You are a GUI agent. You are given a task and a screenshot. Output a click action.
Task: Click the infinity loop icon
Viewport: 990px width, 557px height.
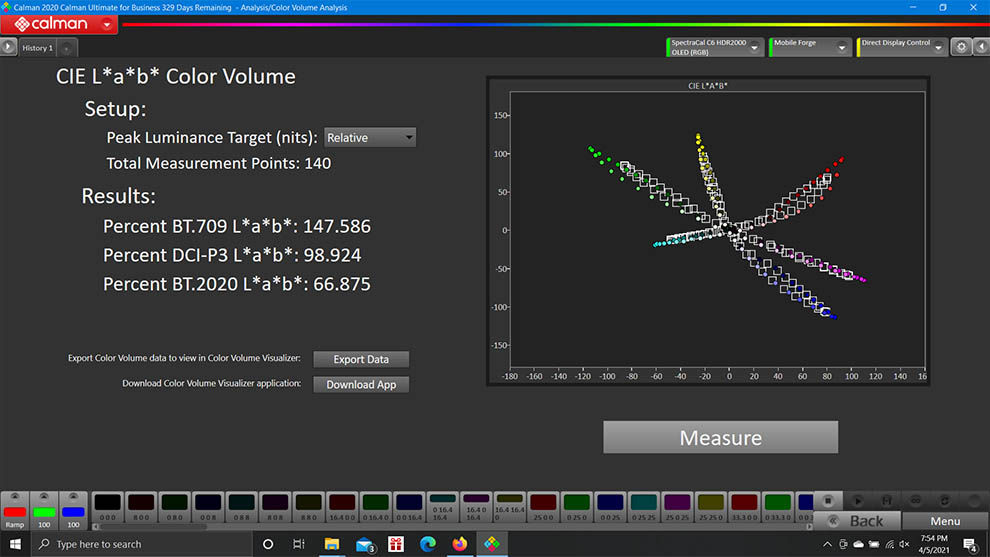(x=915, y=501)
